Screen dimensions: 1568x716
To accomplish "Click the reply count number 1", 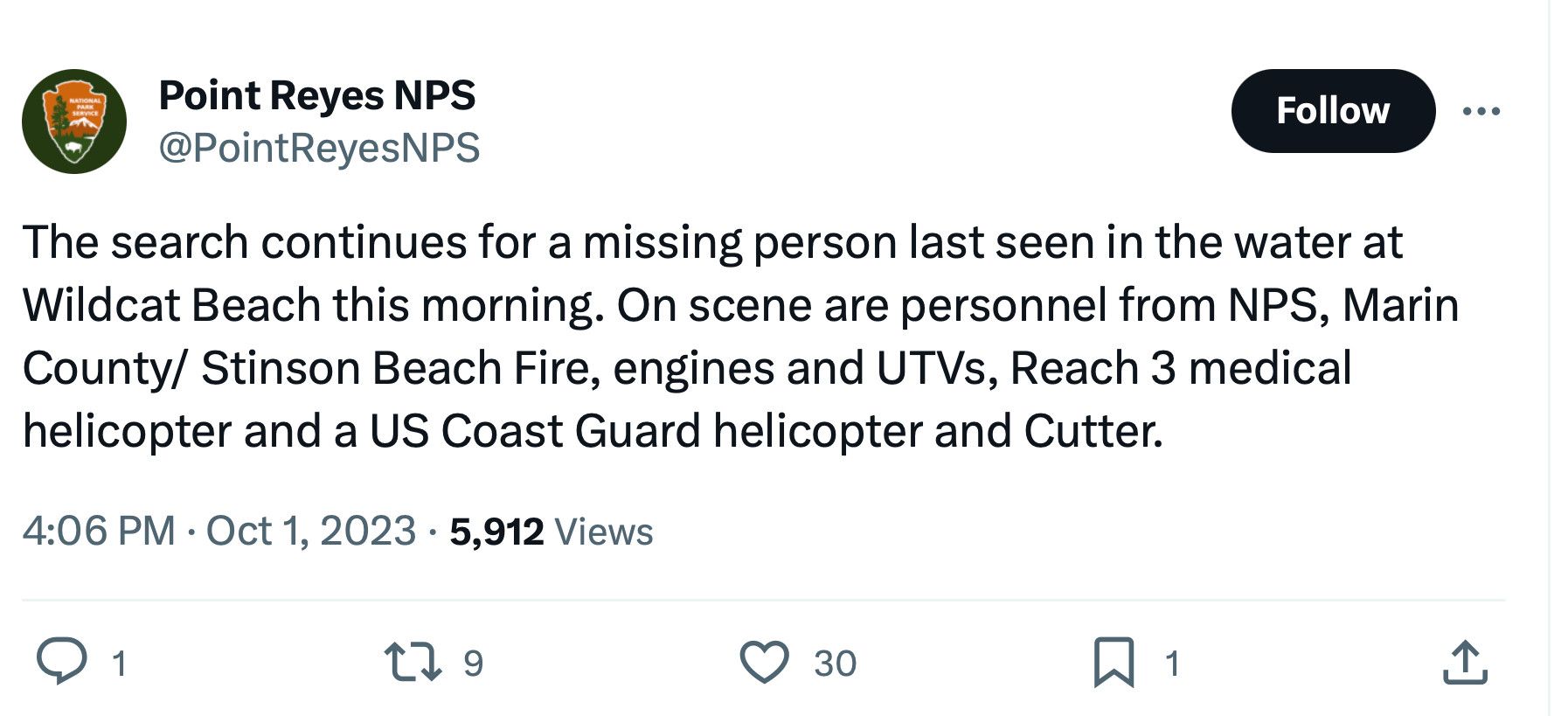I will coord(120,664).
